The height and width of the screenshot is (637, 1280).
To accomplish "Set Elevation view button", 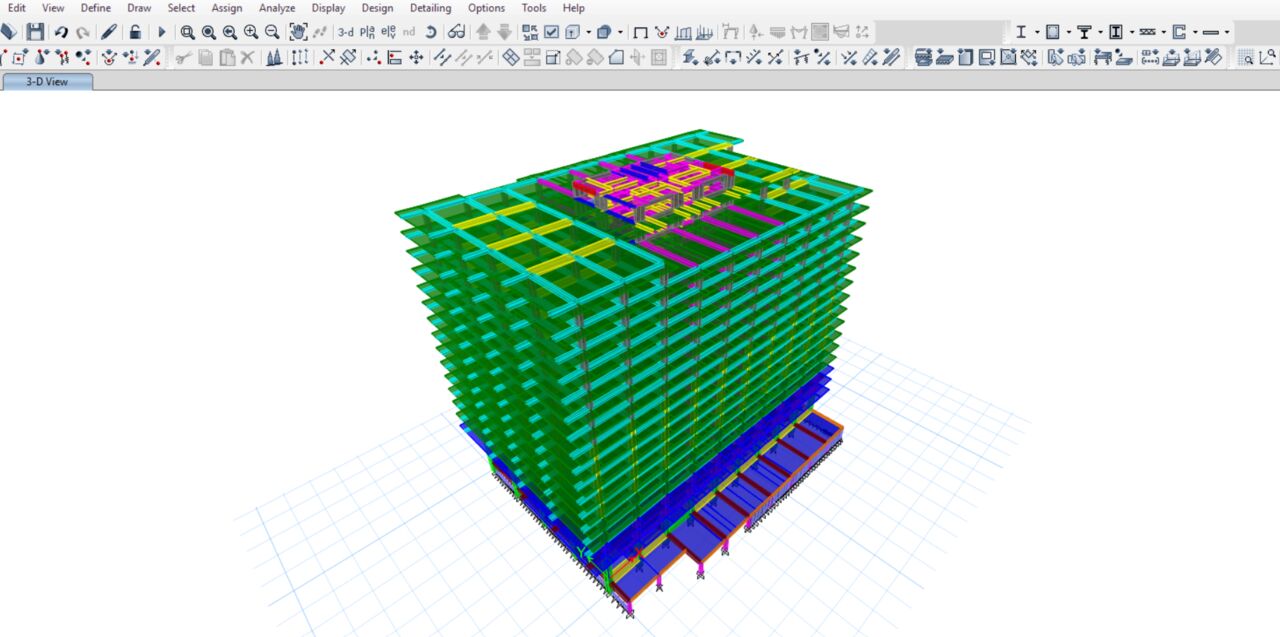I will click(x=388, y=32).
